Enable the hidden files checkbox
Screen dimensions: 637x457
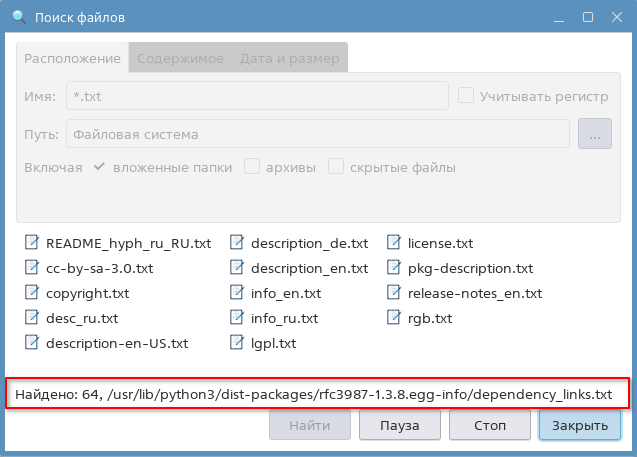tap(337, 167)
